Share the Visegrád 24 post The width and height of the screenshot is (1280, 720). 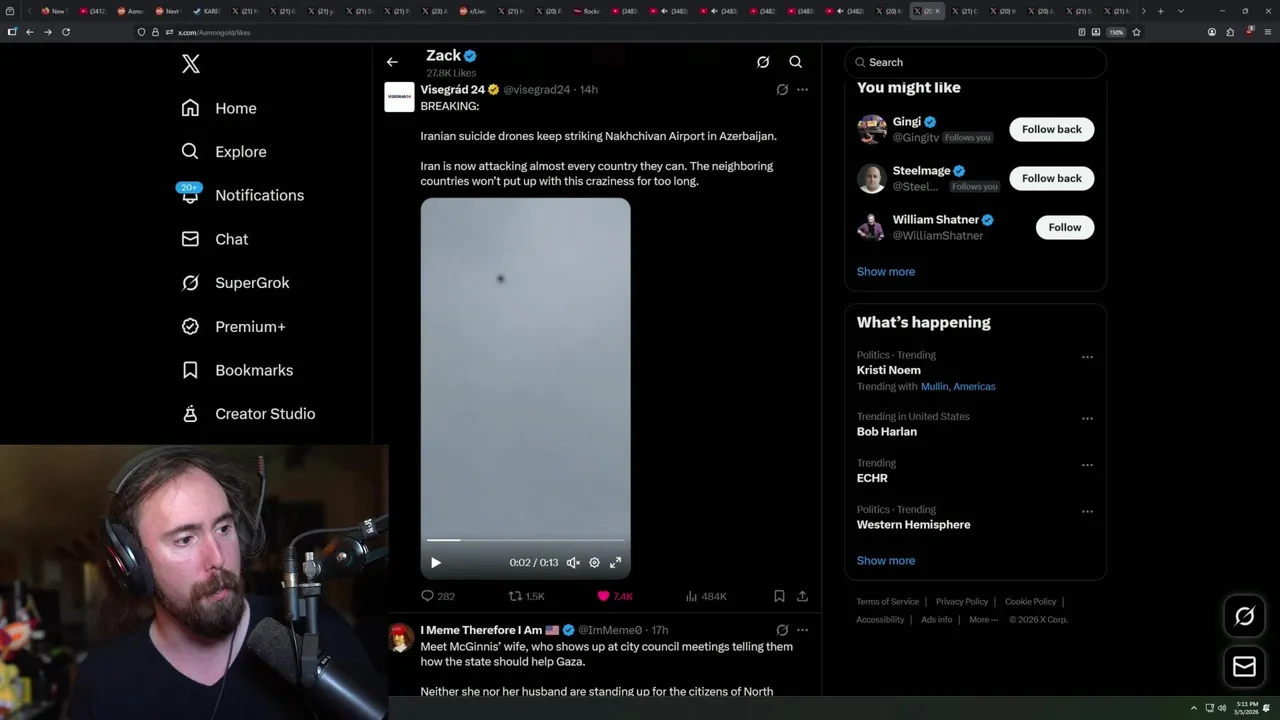(802, 596)
